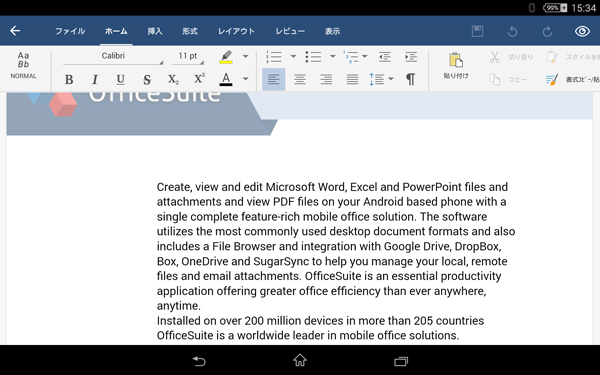The image size is (600, 375).
Task: Toggle subscript formatting
Action: click(x=173, y=79)
